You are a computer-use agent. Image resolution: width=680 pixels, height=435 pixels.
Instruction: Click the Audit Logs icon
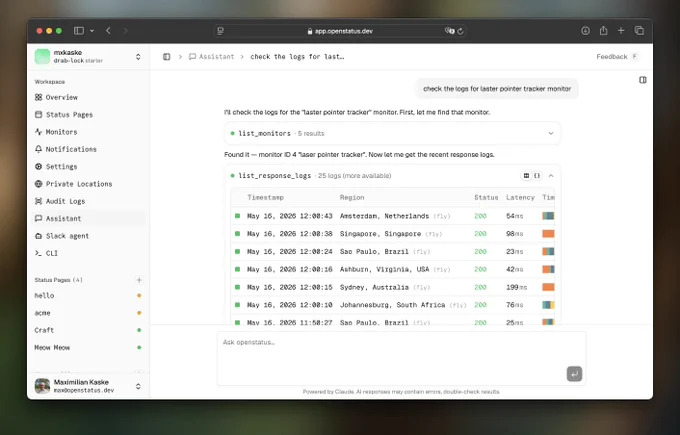tap(39, 201)
